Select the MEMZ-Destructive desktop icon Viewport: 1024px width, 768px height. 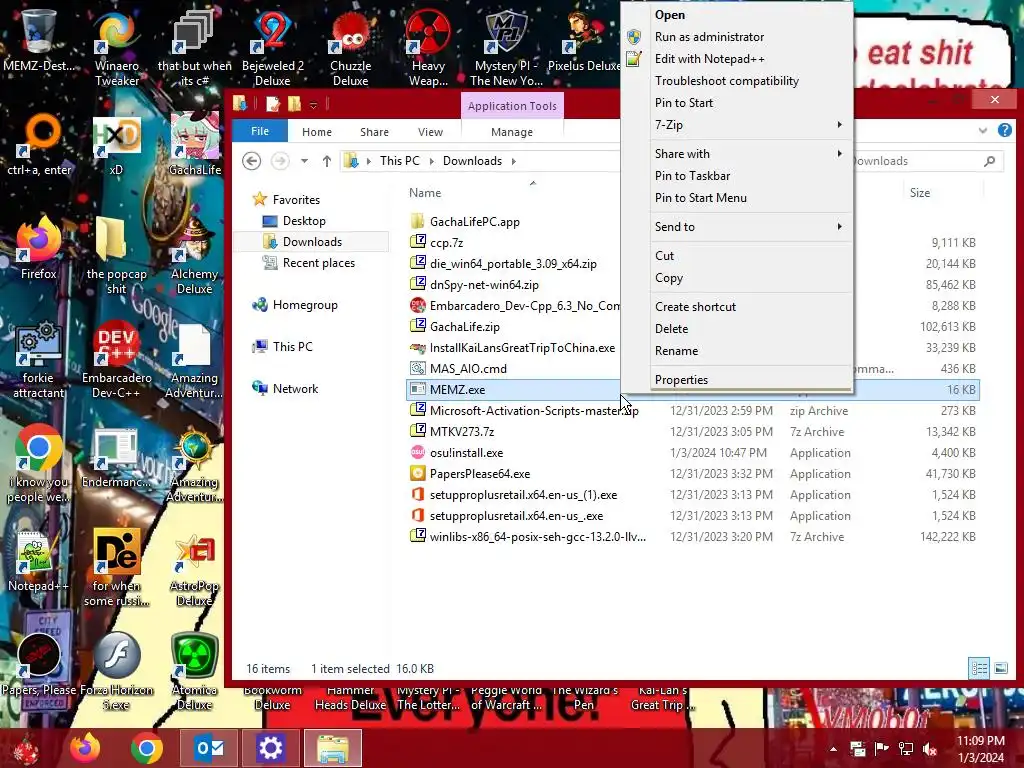39,39
